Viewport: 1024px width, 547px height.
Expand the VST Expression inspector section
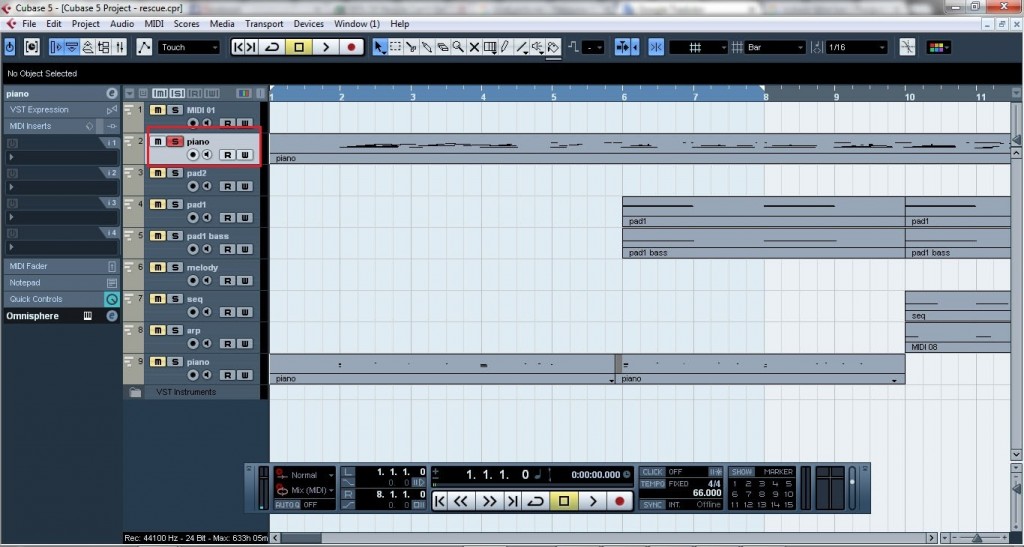pyautogui.click(x=62, y=110)
